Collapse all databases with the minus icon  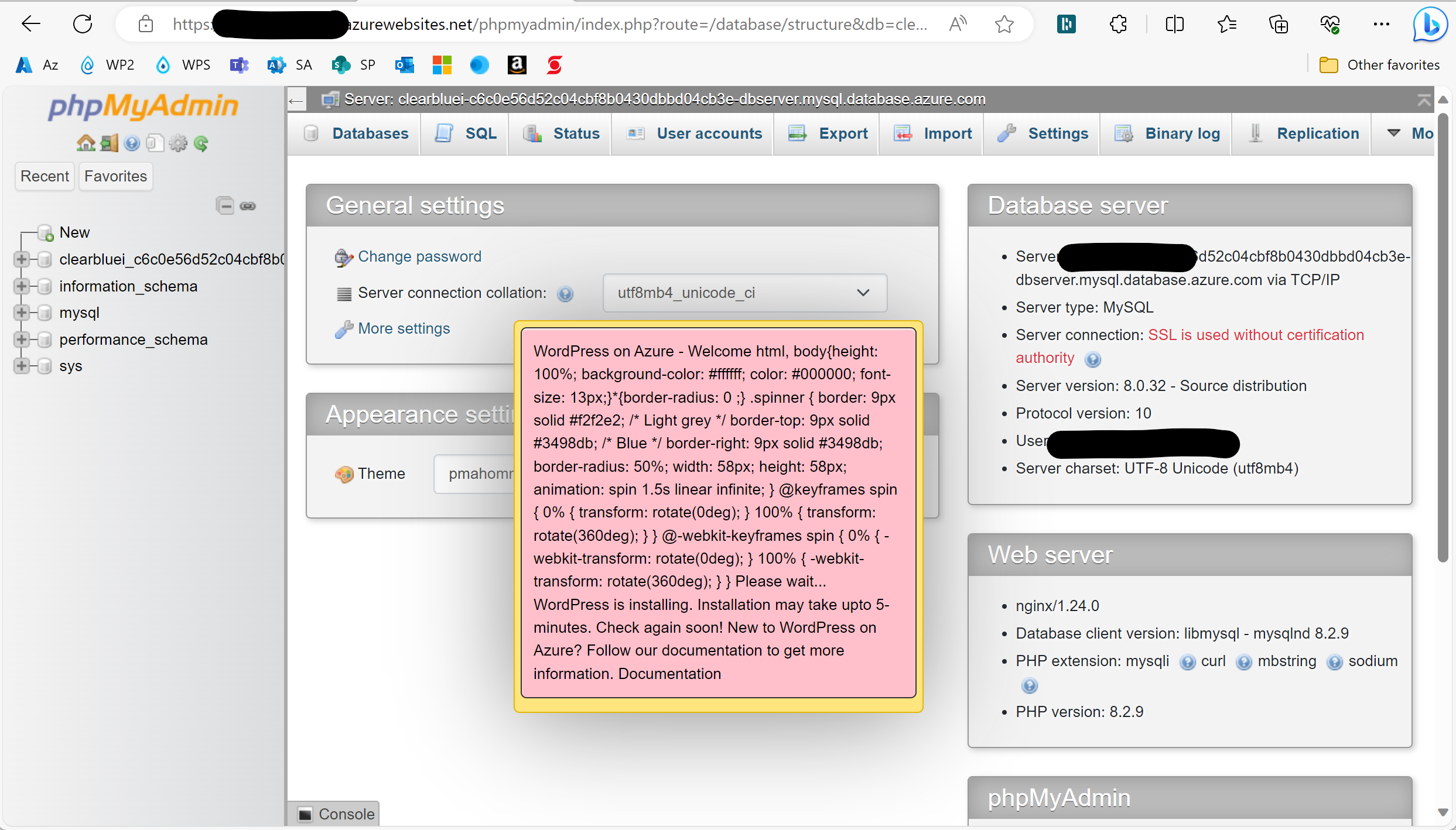225,205
